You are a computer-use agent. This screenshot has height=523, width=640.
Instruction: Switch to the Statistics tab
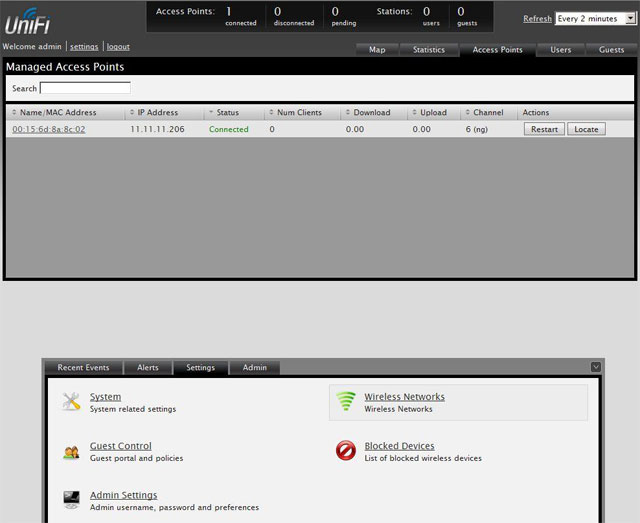(429, 50)
